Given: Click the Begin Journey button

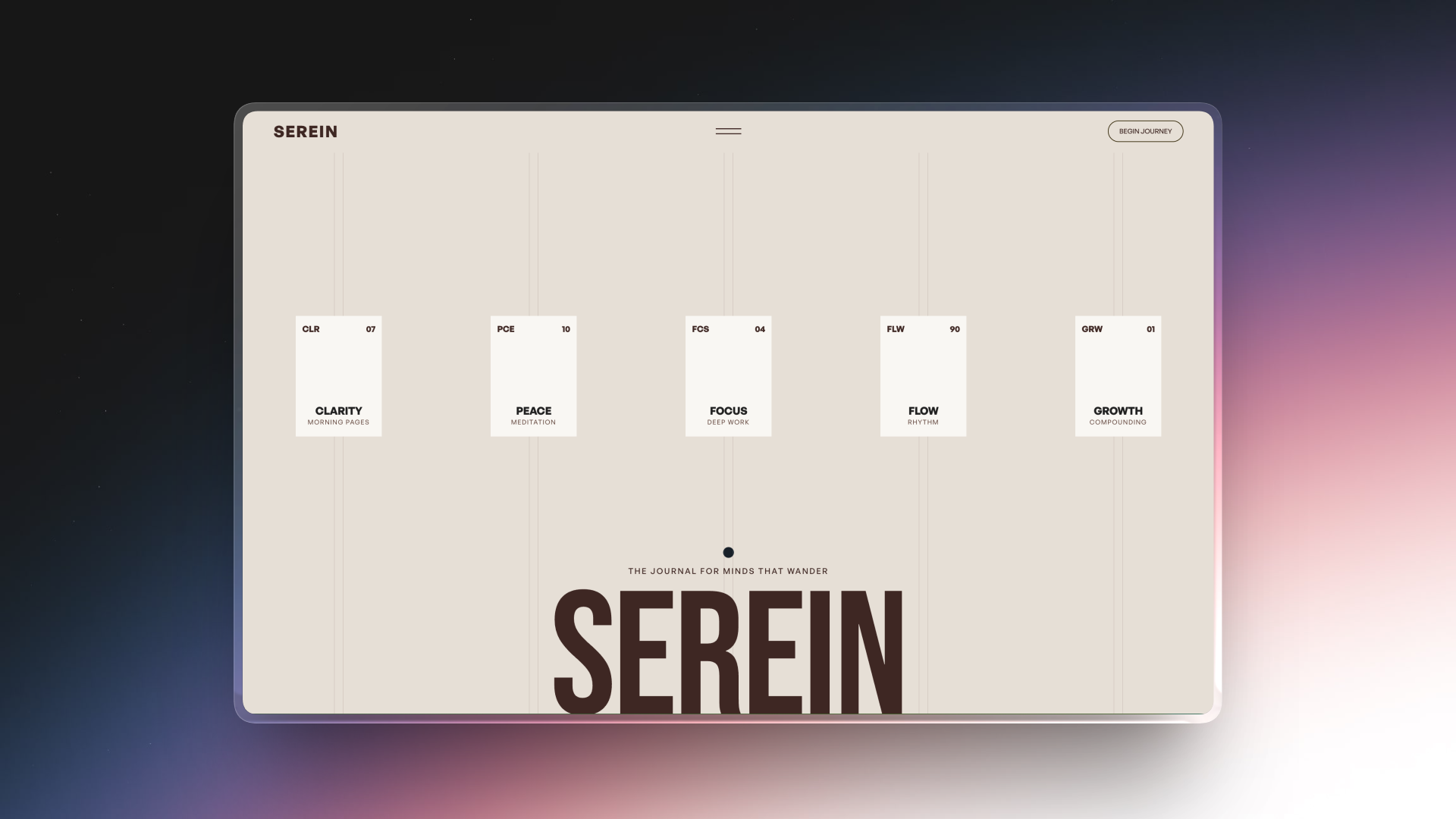Looking at the screenshot, I should click(x=1145, y=131).
